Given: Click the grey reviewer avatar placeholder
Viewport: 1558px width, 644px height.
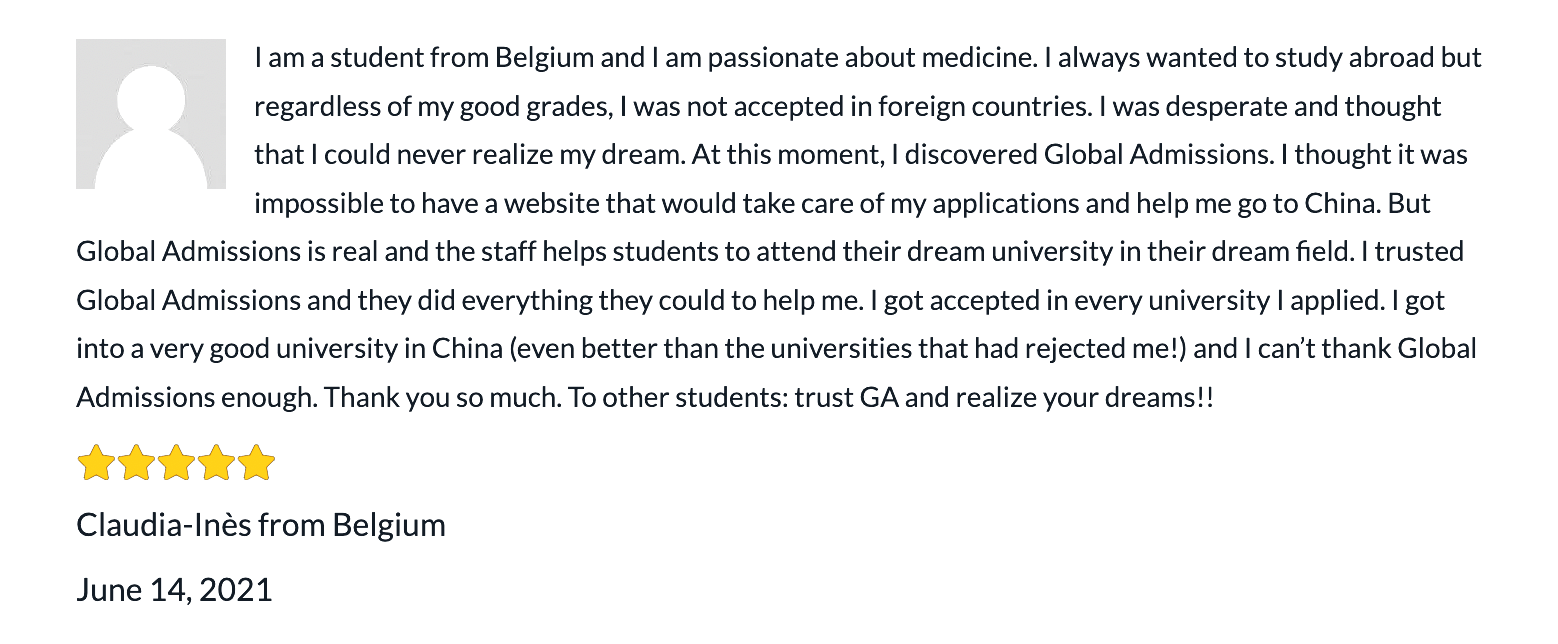Looking at the screenshot, I should (x=151, y=114).
